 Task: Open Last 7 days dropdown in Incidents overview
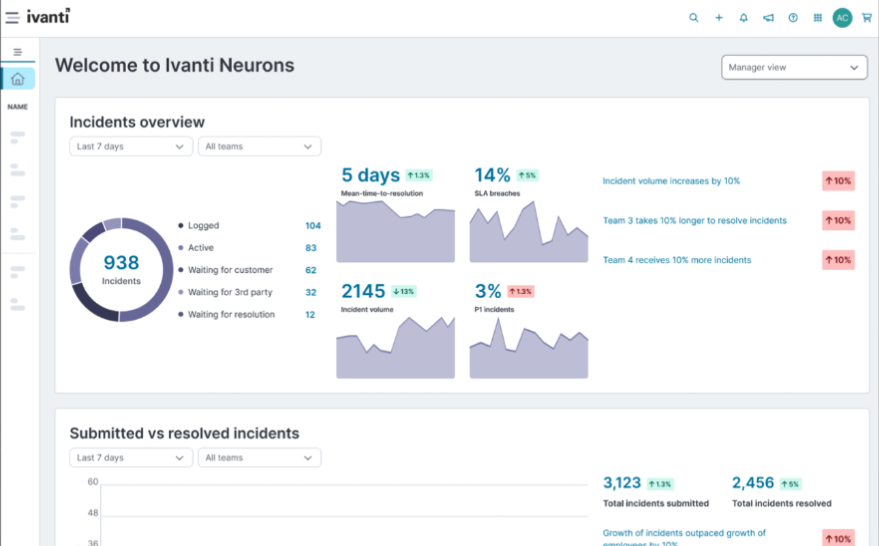131,146
